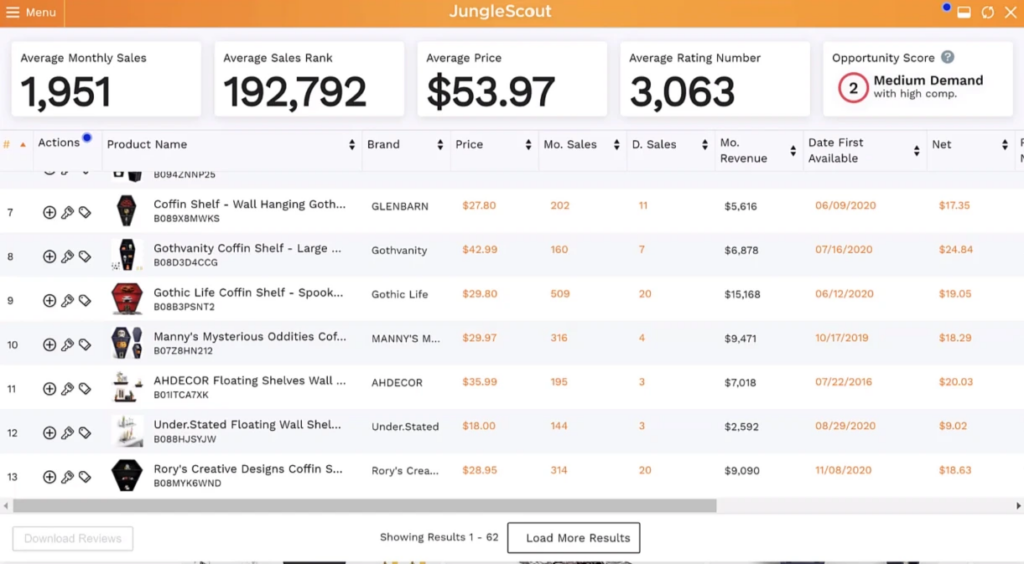The width and height of the screenshot is (1024, 564).
Task: Click Load More Results button
Action: tap(573, 538)
